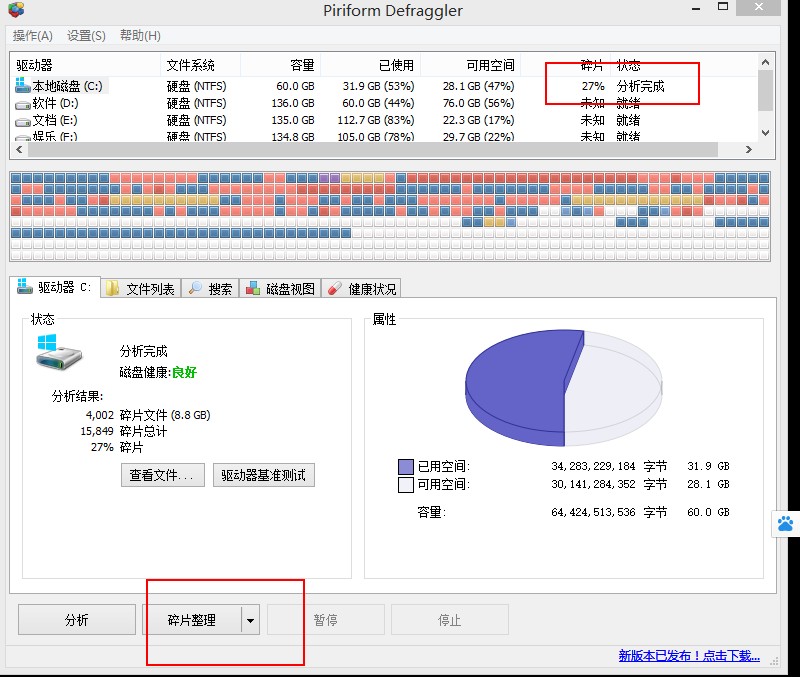Switch to the 健康状况 tab

362,289
